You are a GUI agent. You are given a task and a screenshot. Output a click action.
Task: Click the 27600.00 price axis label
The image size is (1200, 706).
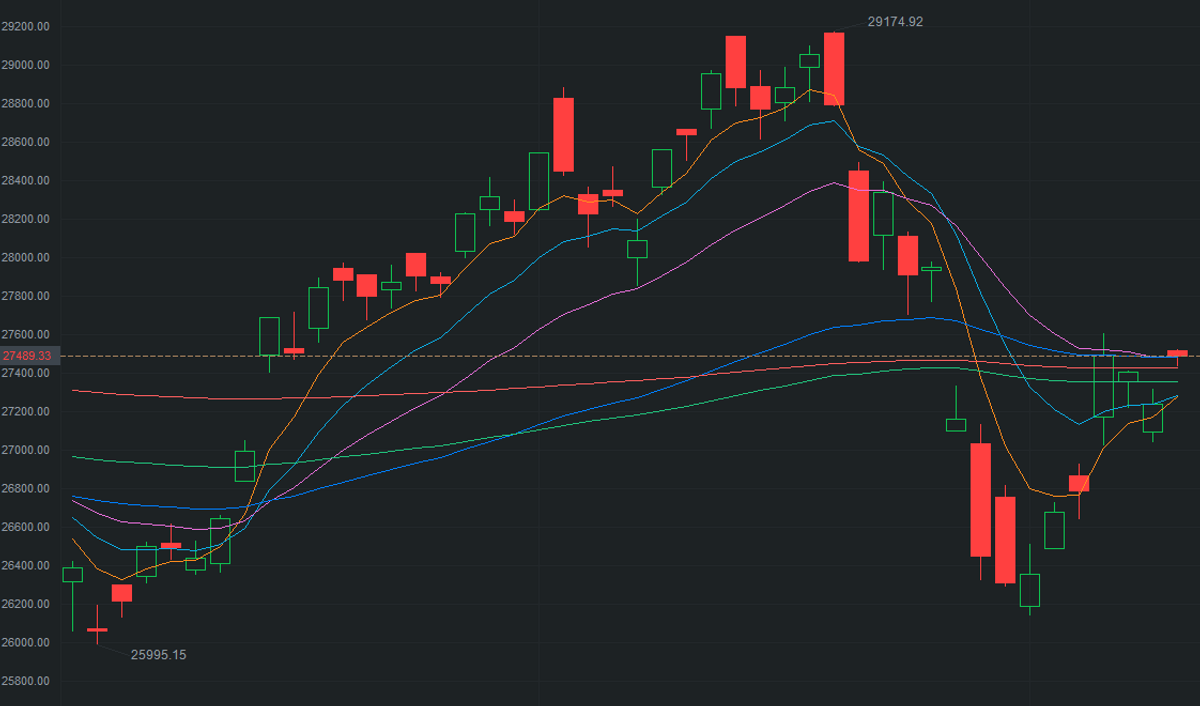pyautogui.click(x=26, y=335)
